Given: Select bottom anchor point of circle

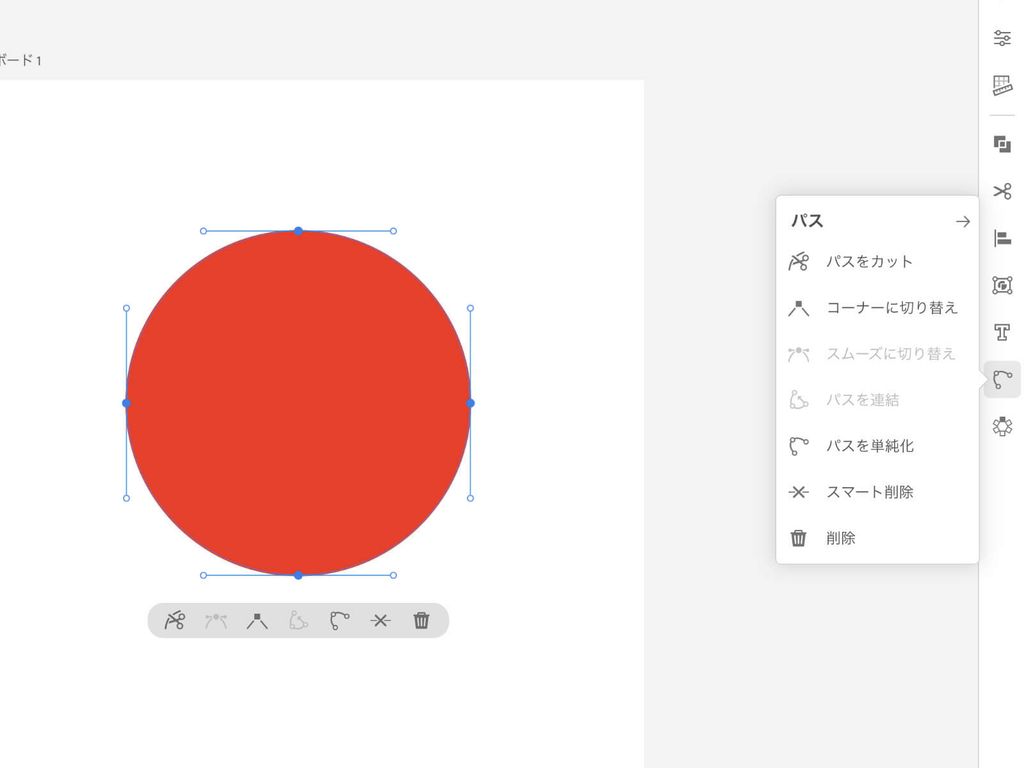Looking at the screenshot, I should 298,575.
